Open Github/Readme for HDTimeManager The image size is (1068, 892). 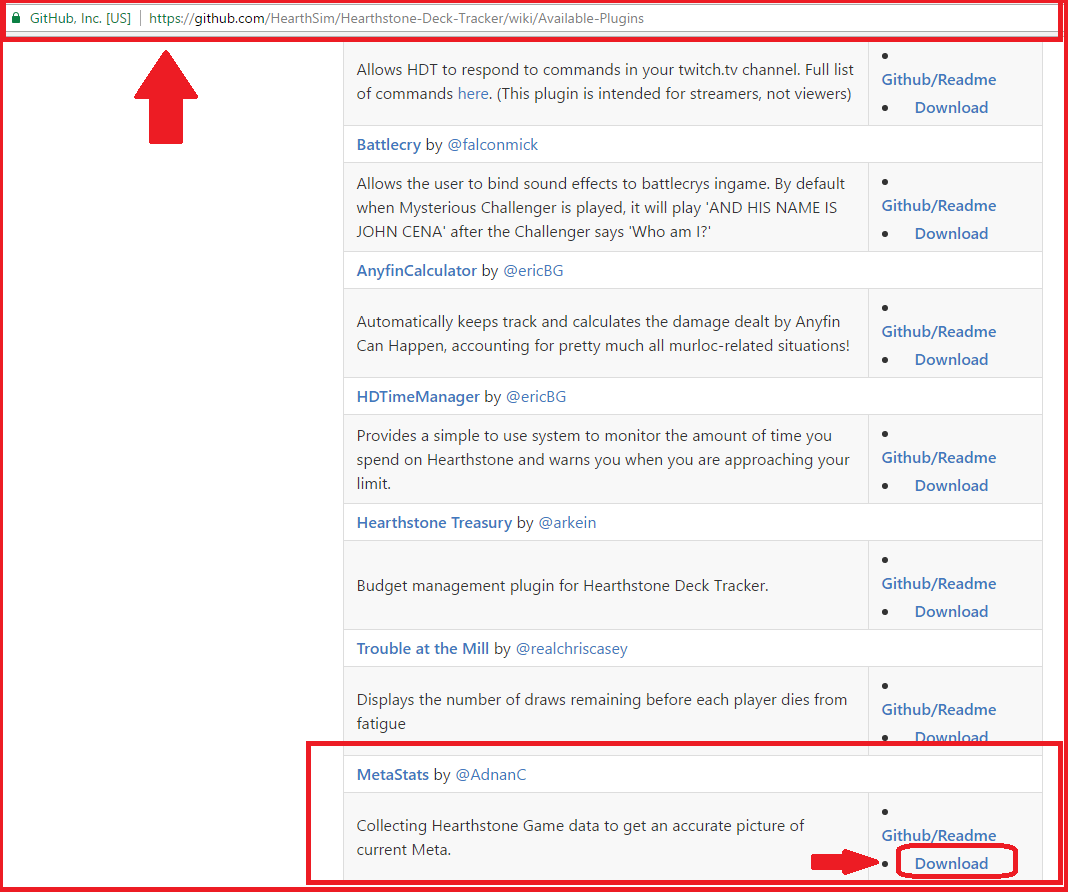939,458
